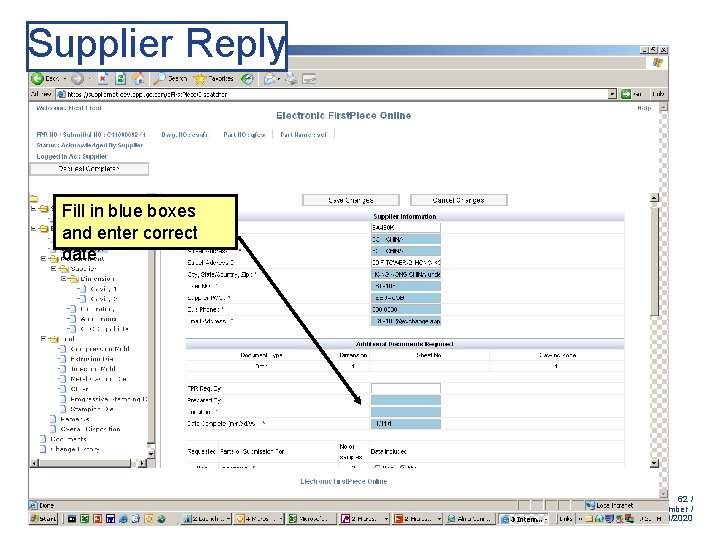
Task: Click the green Go arrow button
Action: point(626,94)
